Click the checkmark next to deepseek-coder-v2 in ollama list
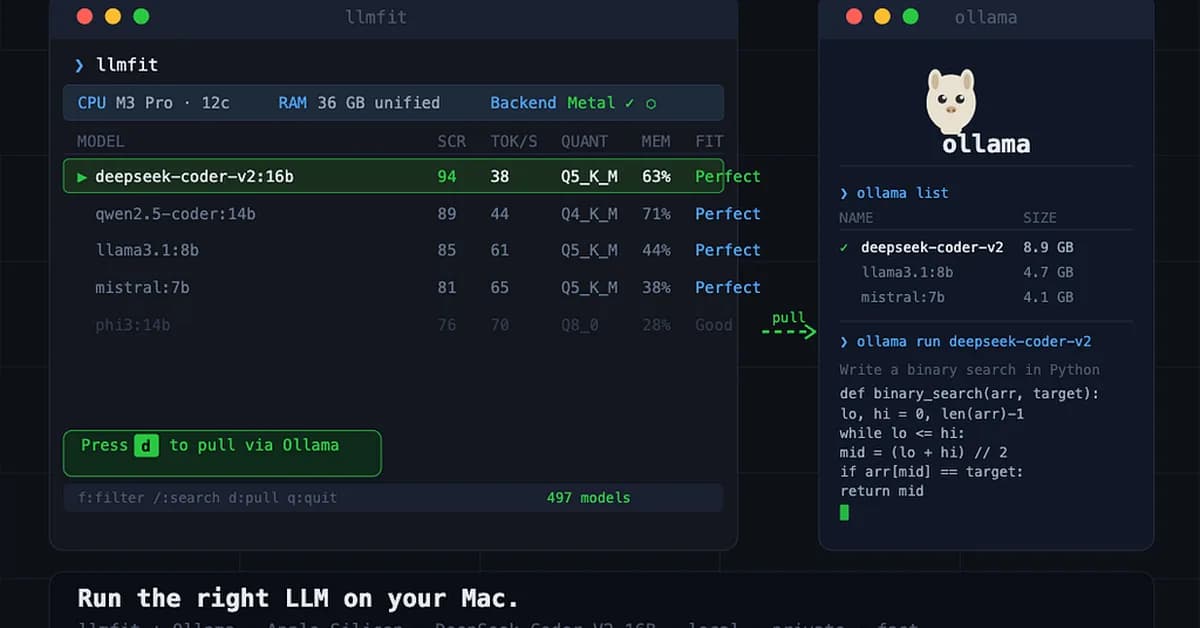This screenshot has width=1200, height=628. 845,247
